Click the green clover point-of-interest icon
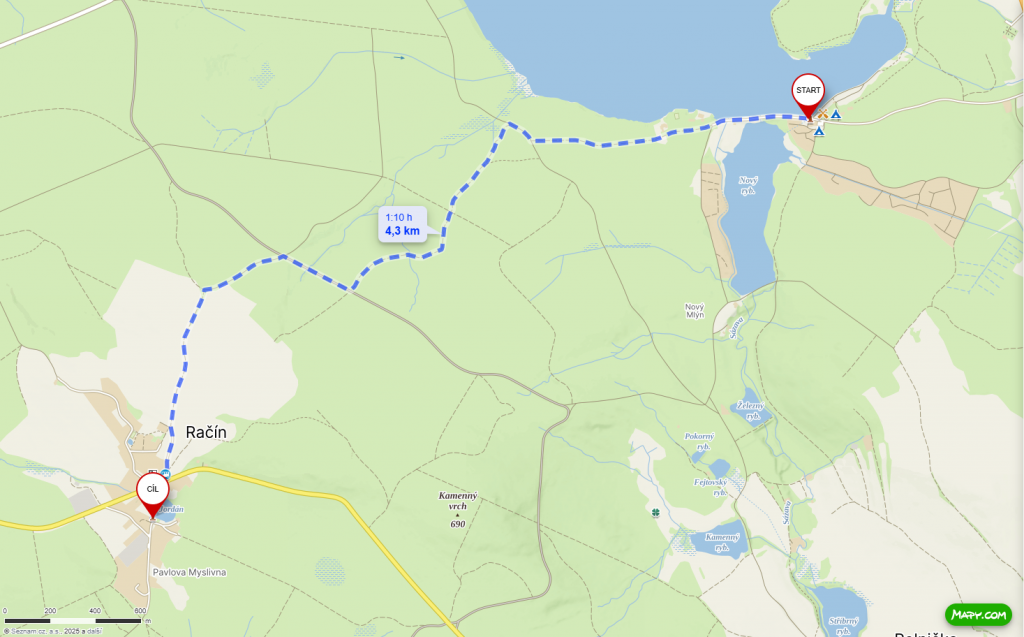Image resolution: width=1024 pixels, height=637 pixels. pos(655,513)
